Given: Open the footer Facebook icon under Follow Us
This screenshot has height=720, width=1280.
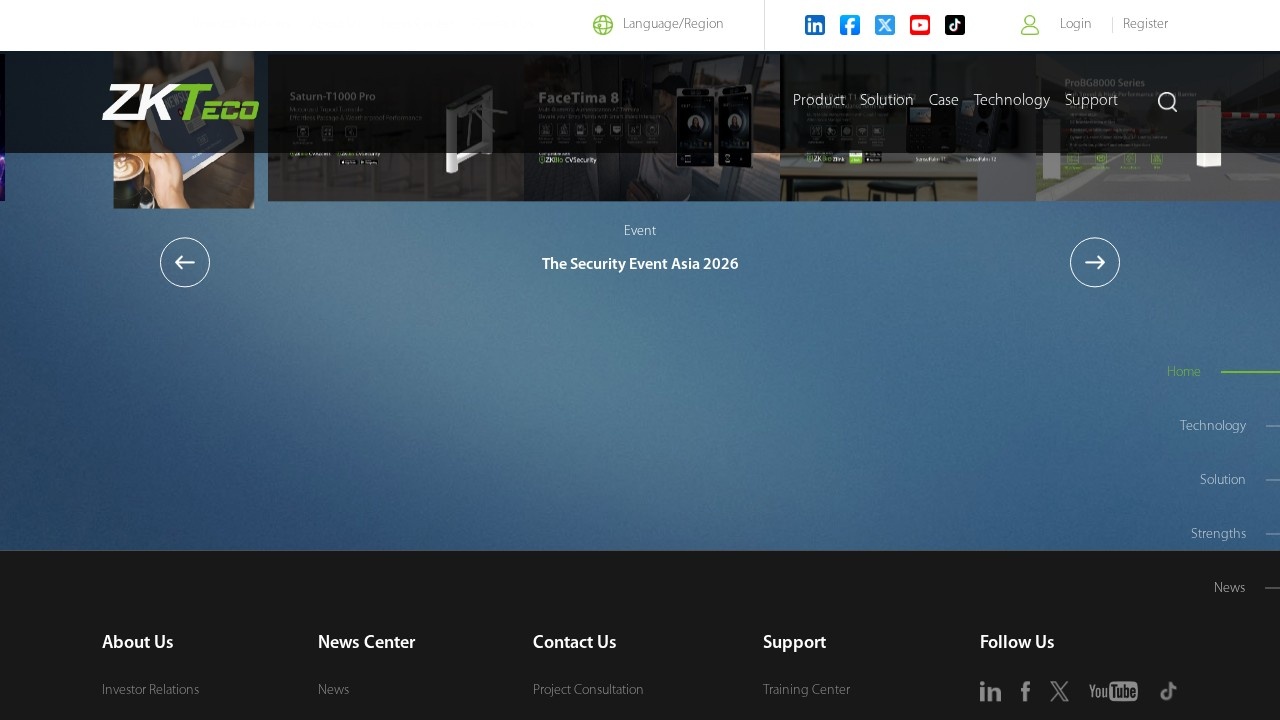Looking at the screenshot, I should (1025, 691).
